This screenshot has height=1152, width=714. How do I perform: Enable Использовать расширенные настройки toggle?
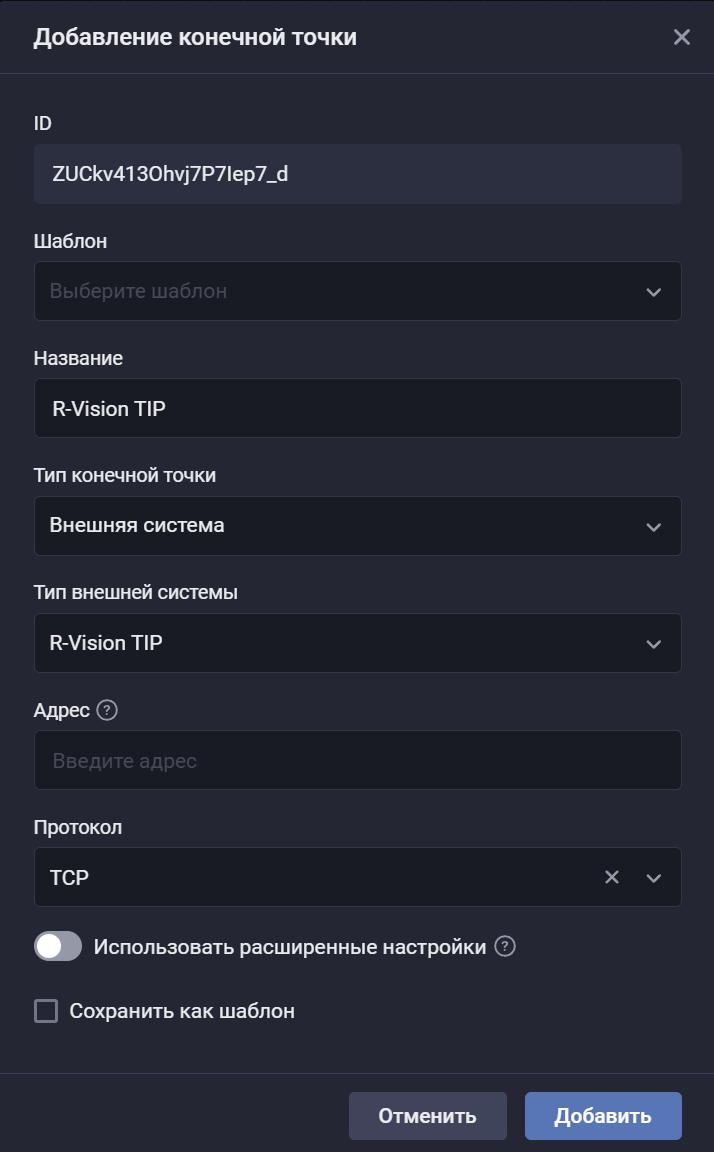click(x=57, y=945)
